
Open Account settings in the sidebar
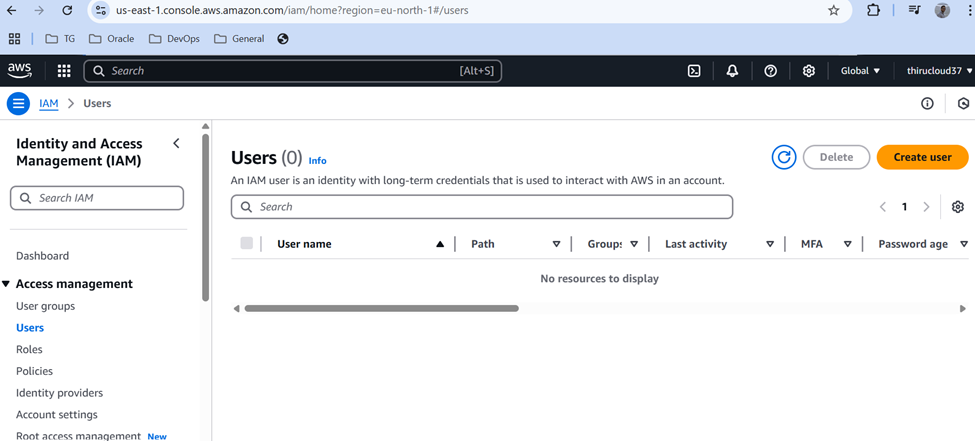pyautogui.click(x=57, y=415)
